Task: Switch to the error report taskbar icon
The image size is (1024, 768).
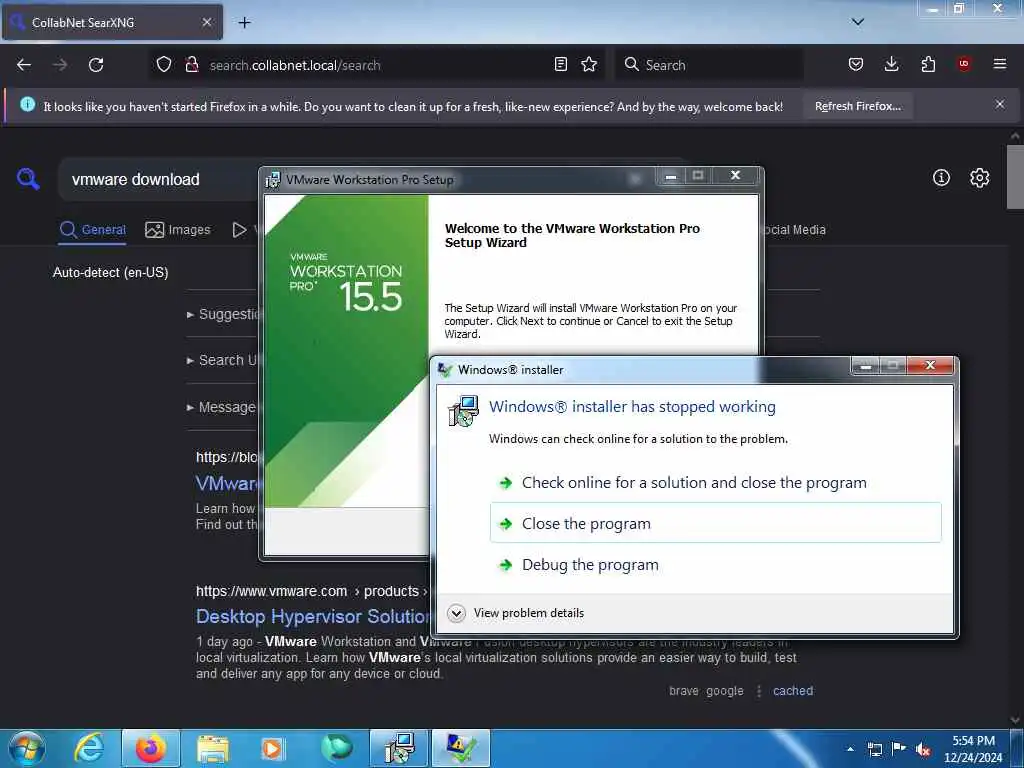Action: [x=460, y=748]
